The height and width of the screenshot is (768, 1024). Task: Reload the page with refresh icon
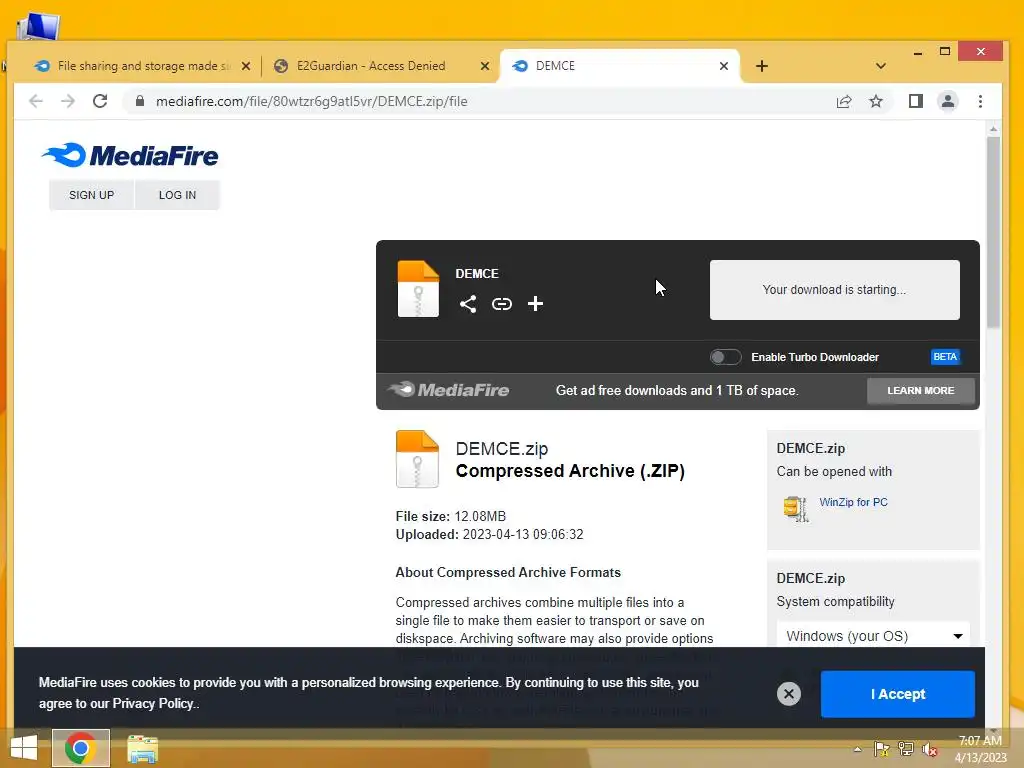(x=100, y=101)
